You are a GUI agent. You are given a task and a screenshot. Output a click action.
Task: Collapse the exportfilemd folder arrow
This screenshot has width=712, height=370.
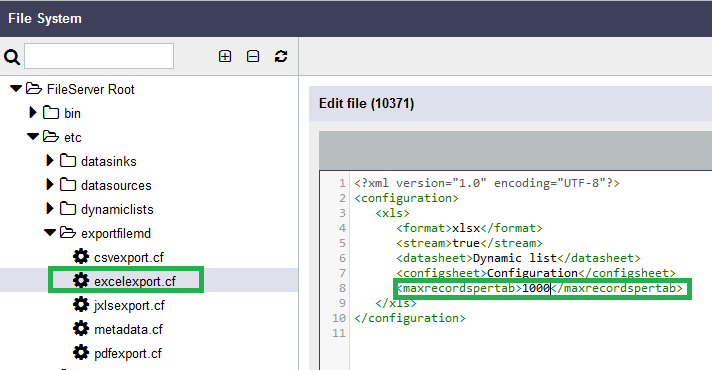(x=50, y=233)
